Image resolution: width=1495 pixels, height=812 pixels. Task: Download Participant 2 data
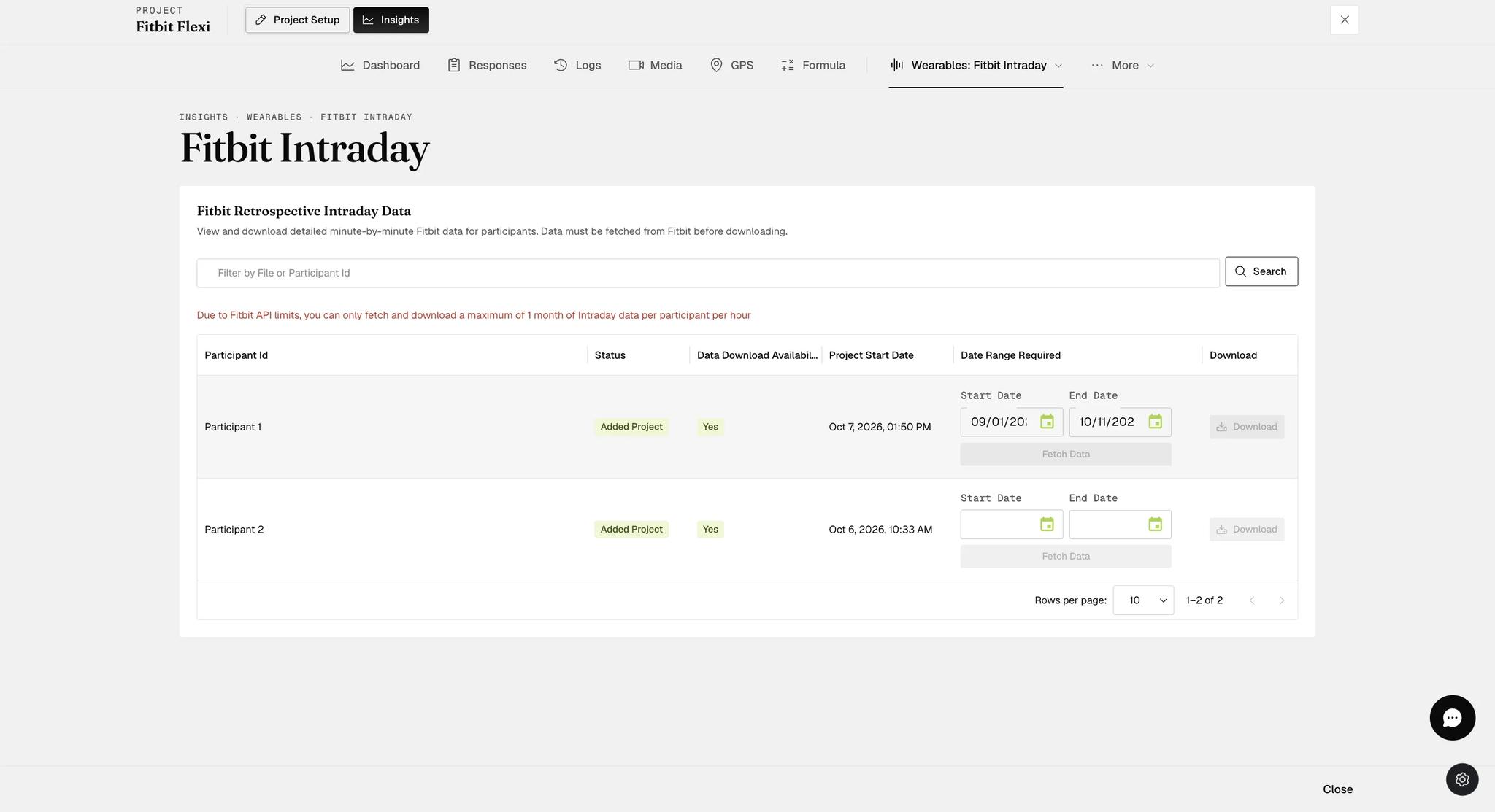click(x=1247, y=530)
